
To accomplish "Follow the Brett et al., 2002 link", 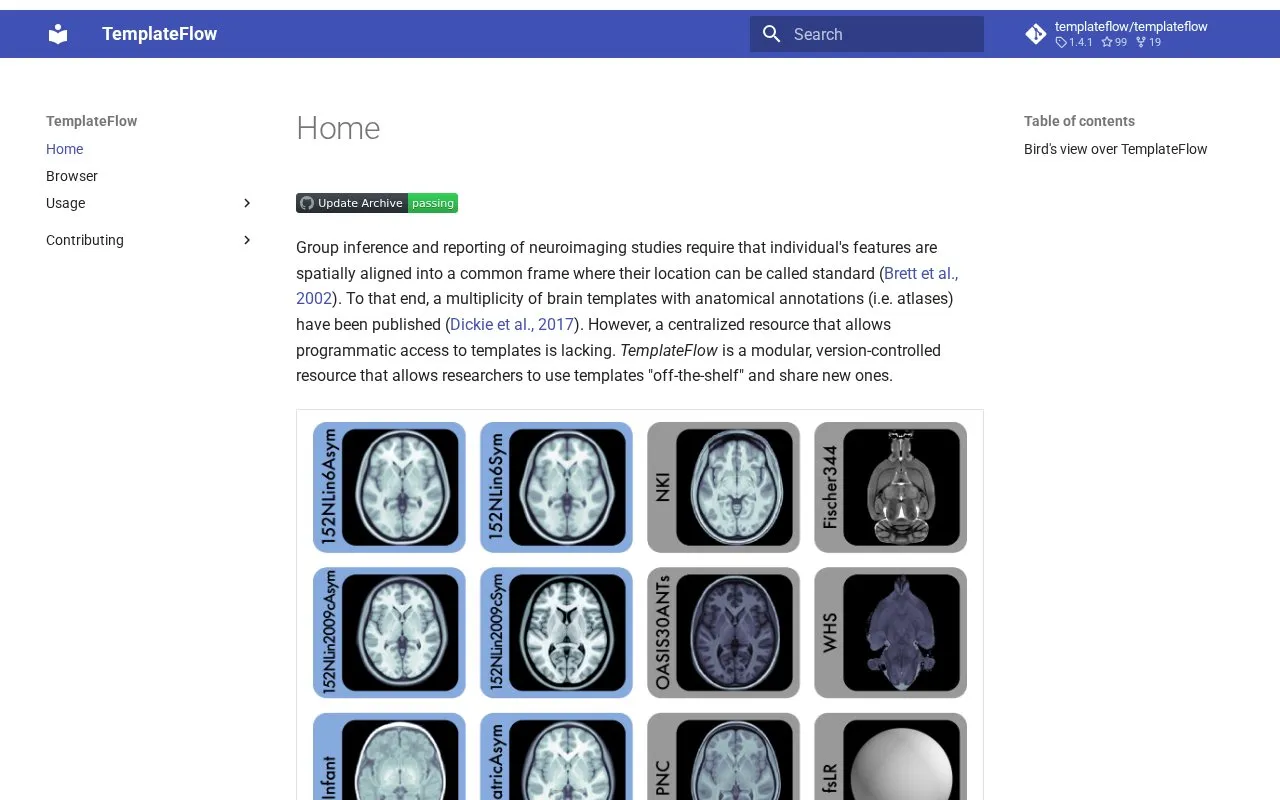I will (921, 273).
